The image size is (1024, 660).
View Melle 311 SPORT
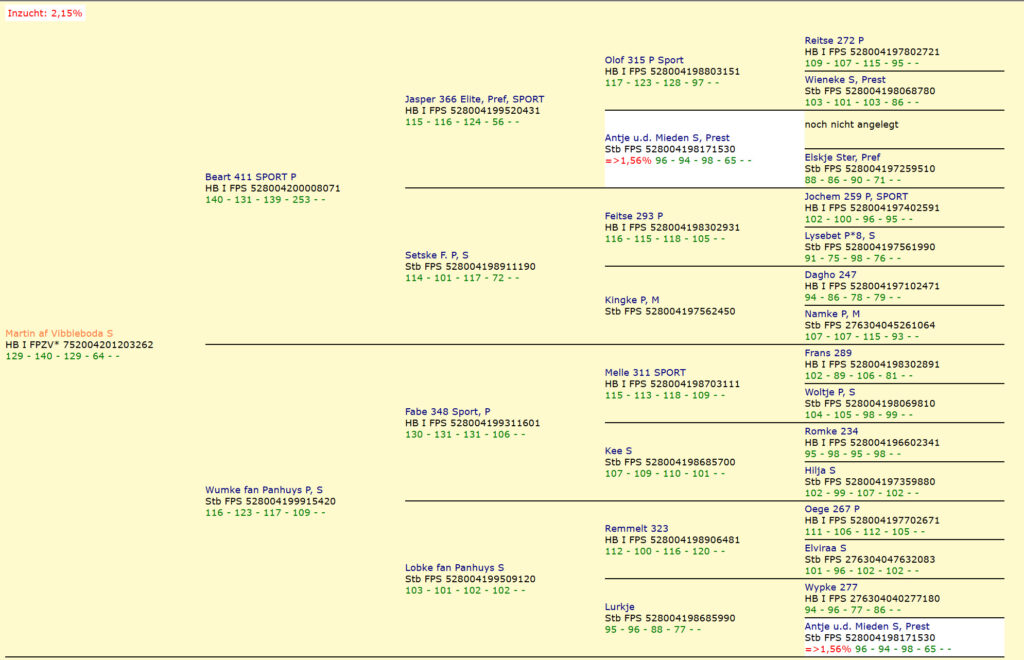[645, 372]
